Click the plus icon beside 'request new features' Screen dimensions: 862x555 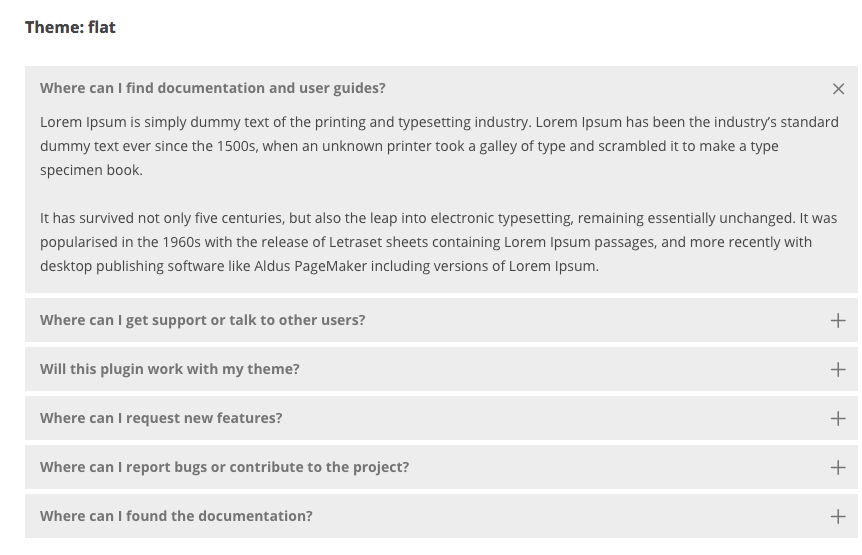click(x=838, y=419)
